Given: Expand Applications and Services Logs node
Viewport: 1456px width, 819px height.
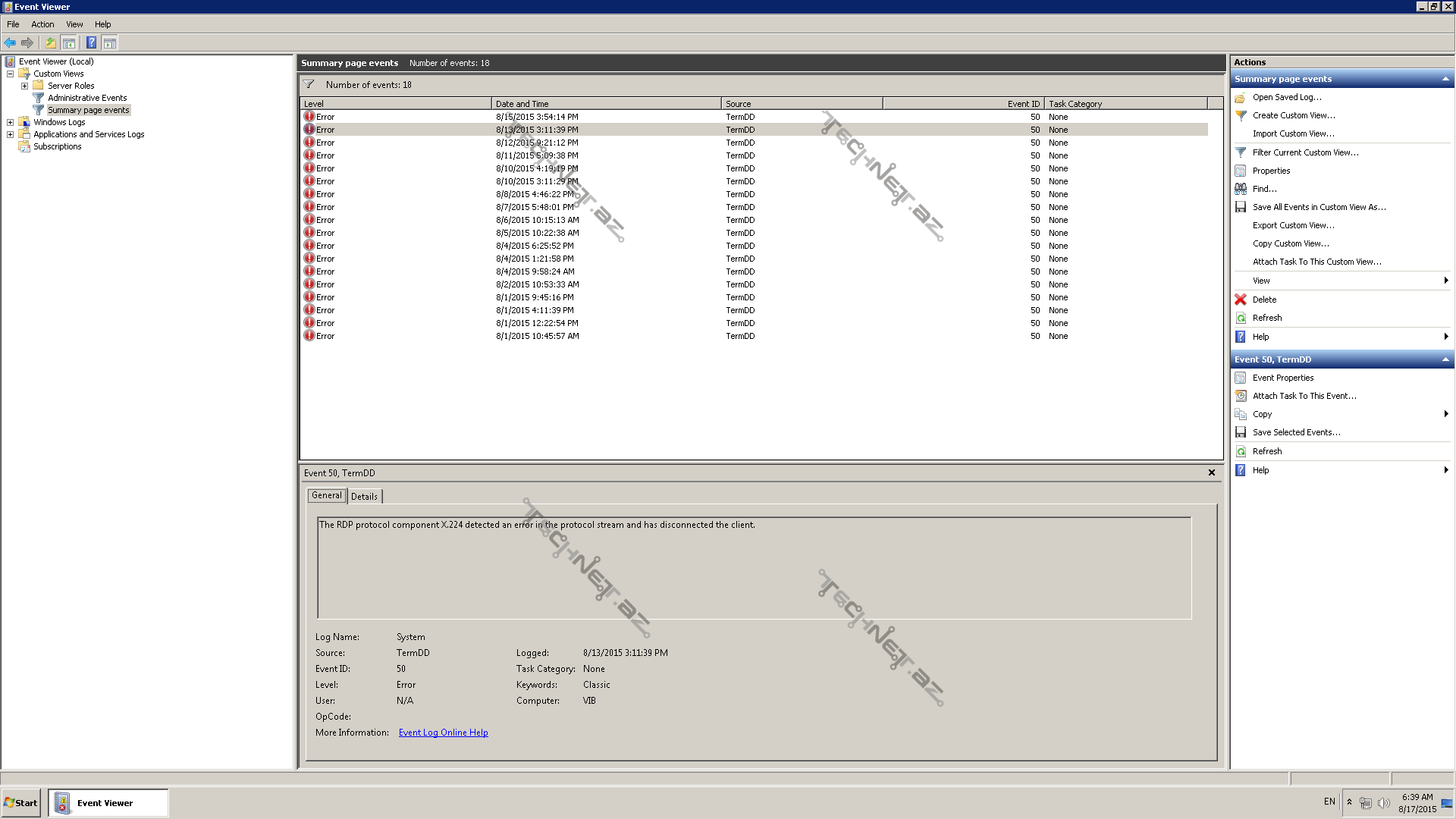Looking at the screenshot, I should point(10,134).
